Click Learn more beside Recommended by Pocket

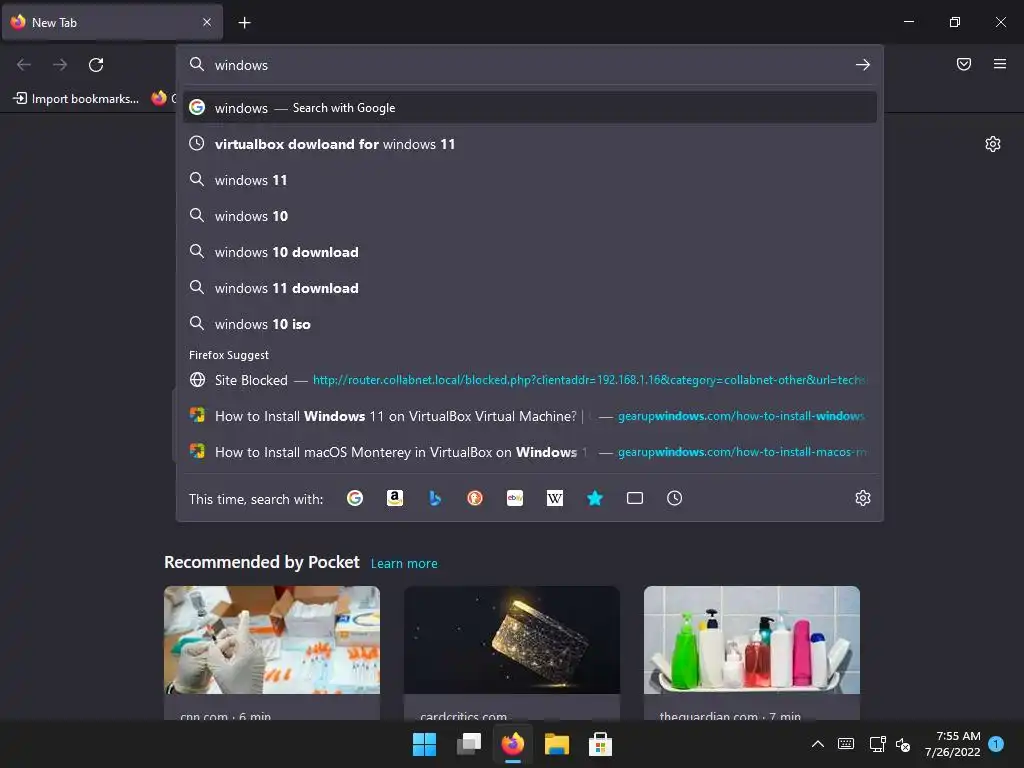click(x=404, y=564)
